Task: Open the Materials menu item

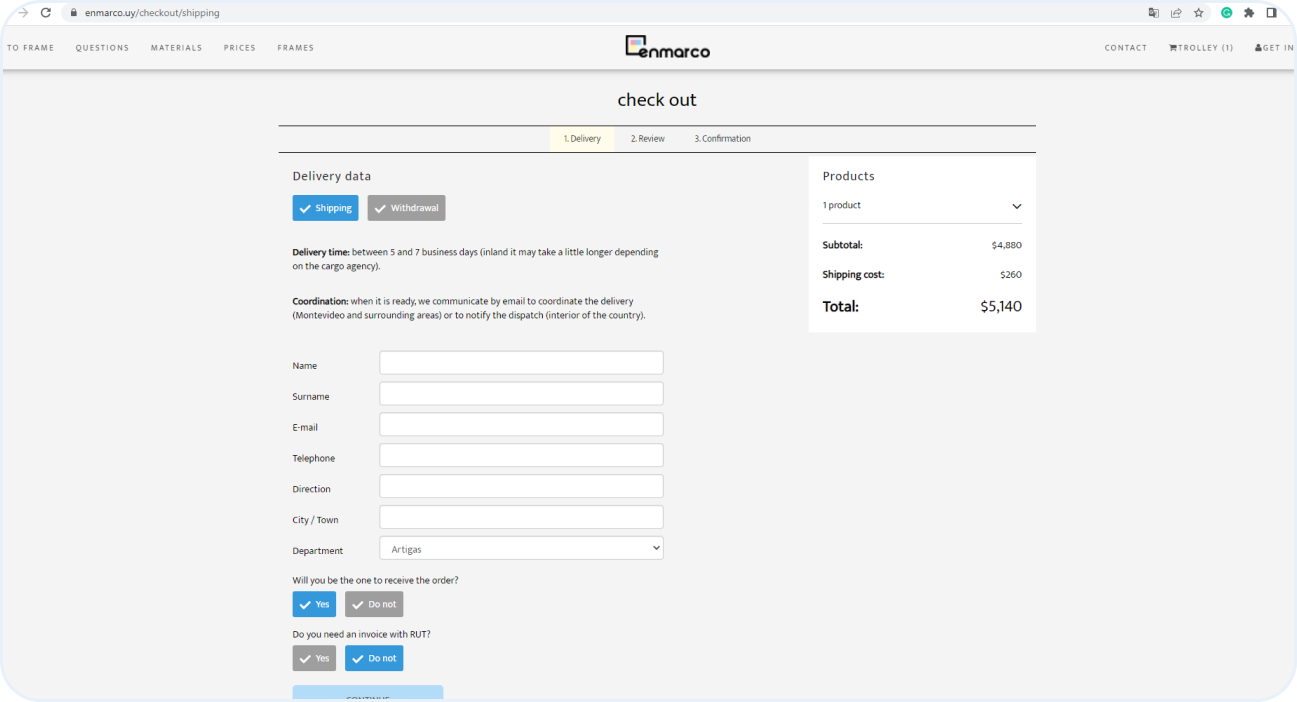Action: tap(176, 48)
